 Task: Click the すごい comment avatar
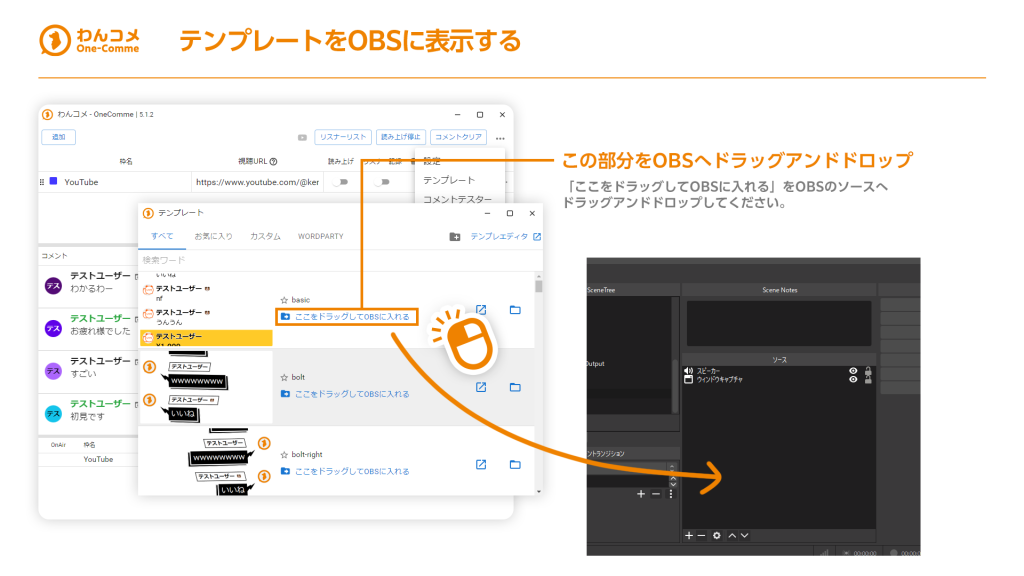coord(54,371)
